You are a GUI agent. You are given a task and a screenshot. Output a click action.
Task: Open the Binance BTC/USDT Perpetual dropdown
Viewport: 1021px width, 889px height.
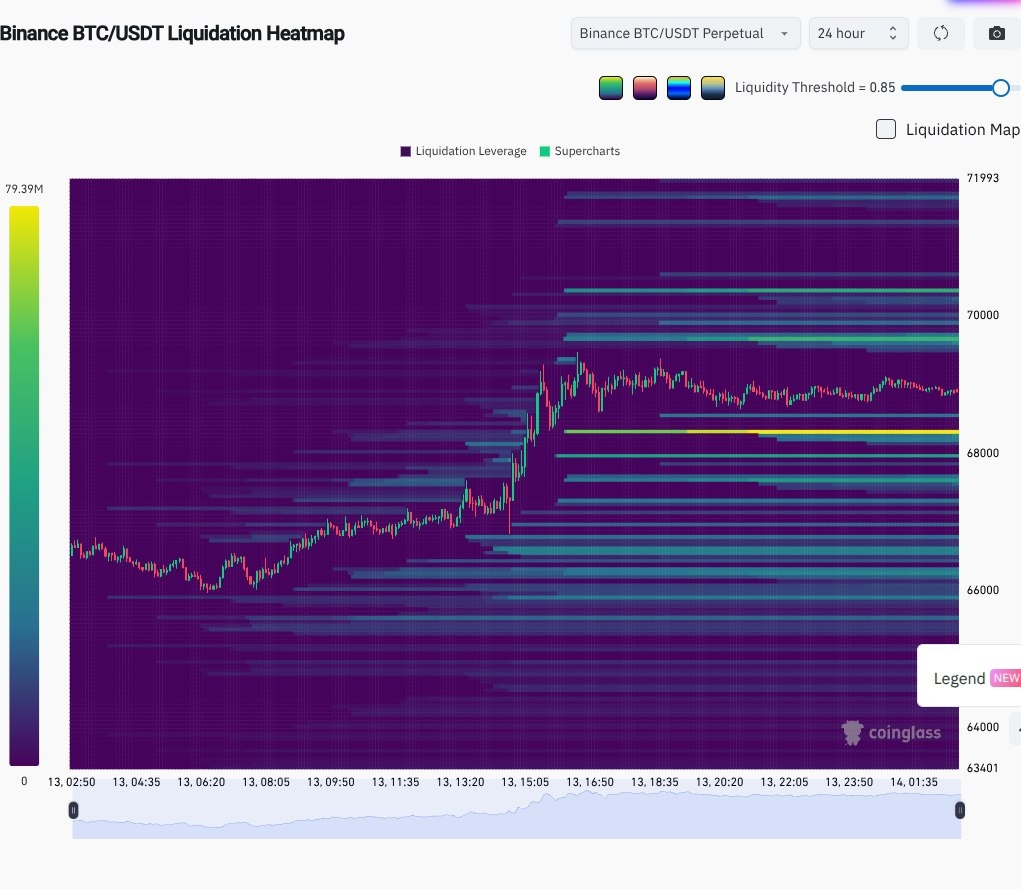pyautogui.click(x=685, y=33)
